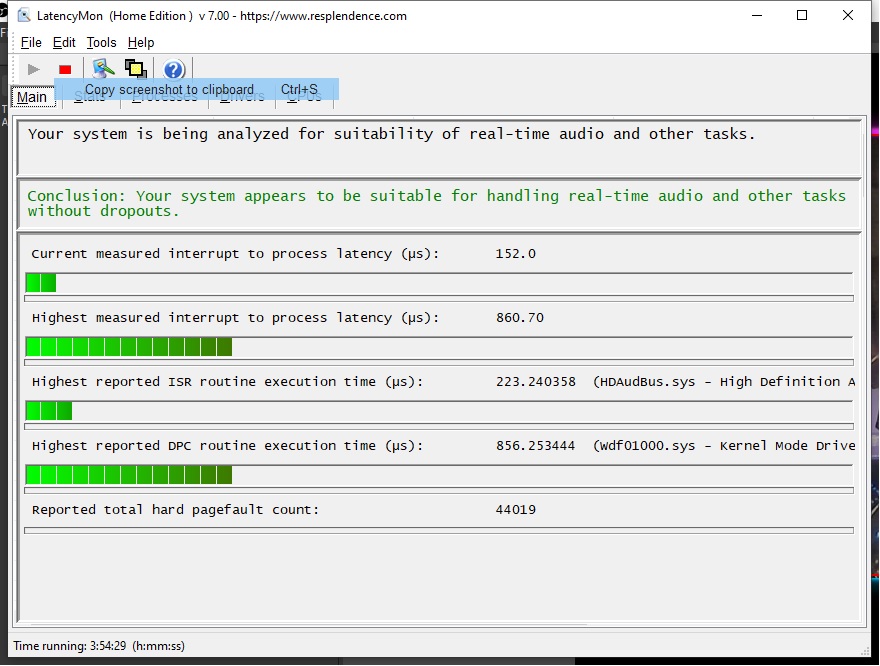Click the highest DPC routine execution time bar
The image size is (880, 666).
439,474
